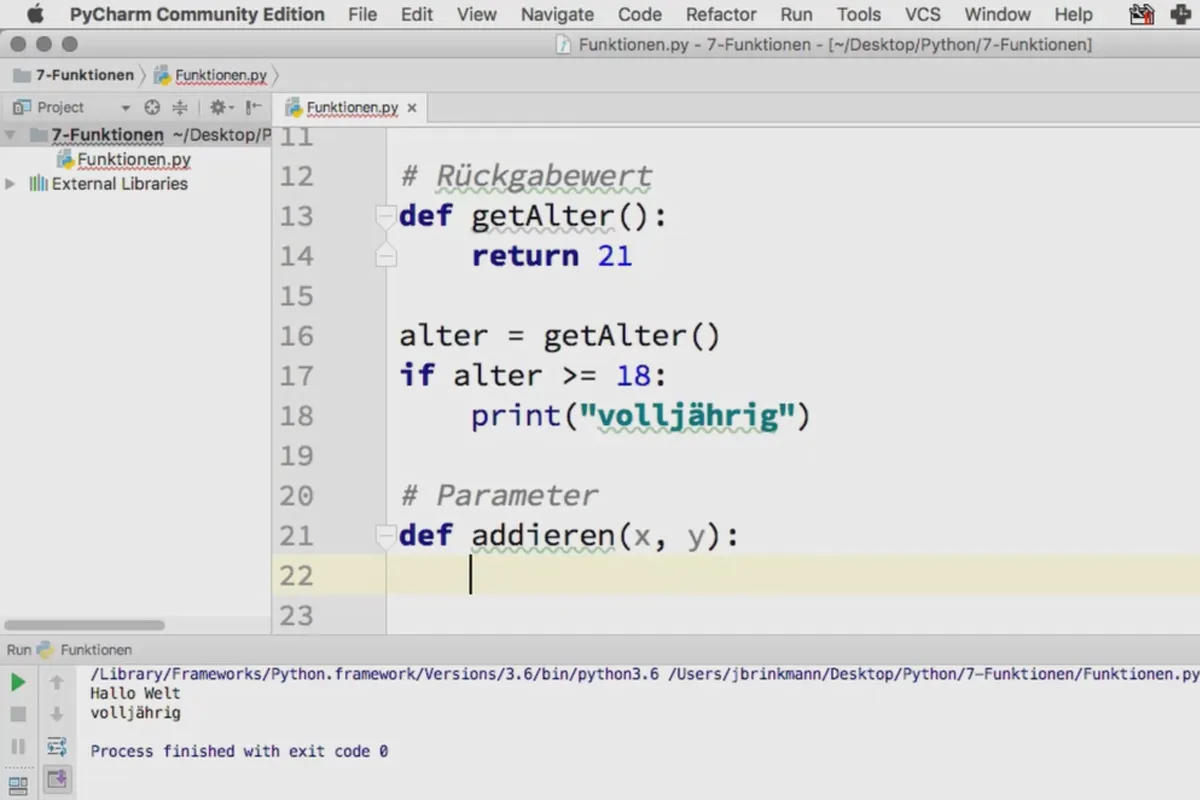1200x800 pixels.
Task: Select Funktionen.py in project tree
Action: pyautogui.click(x=134, y=159)
